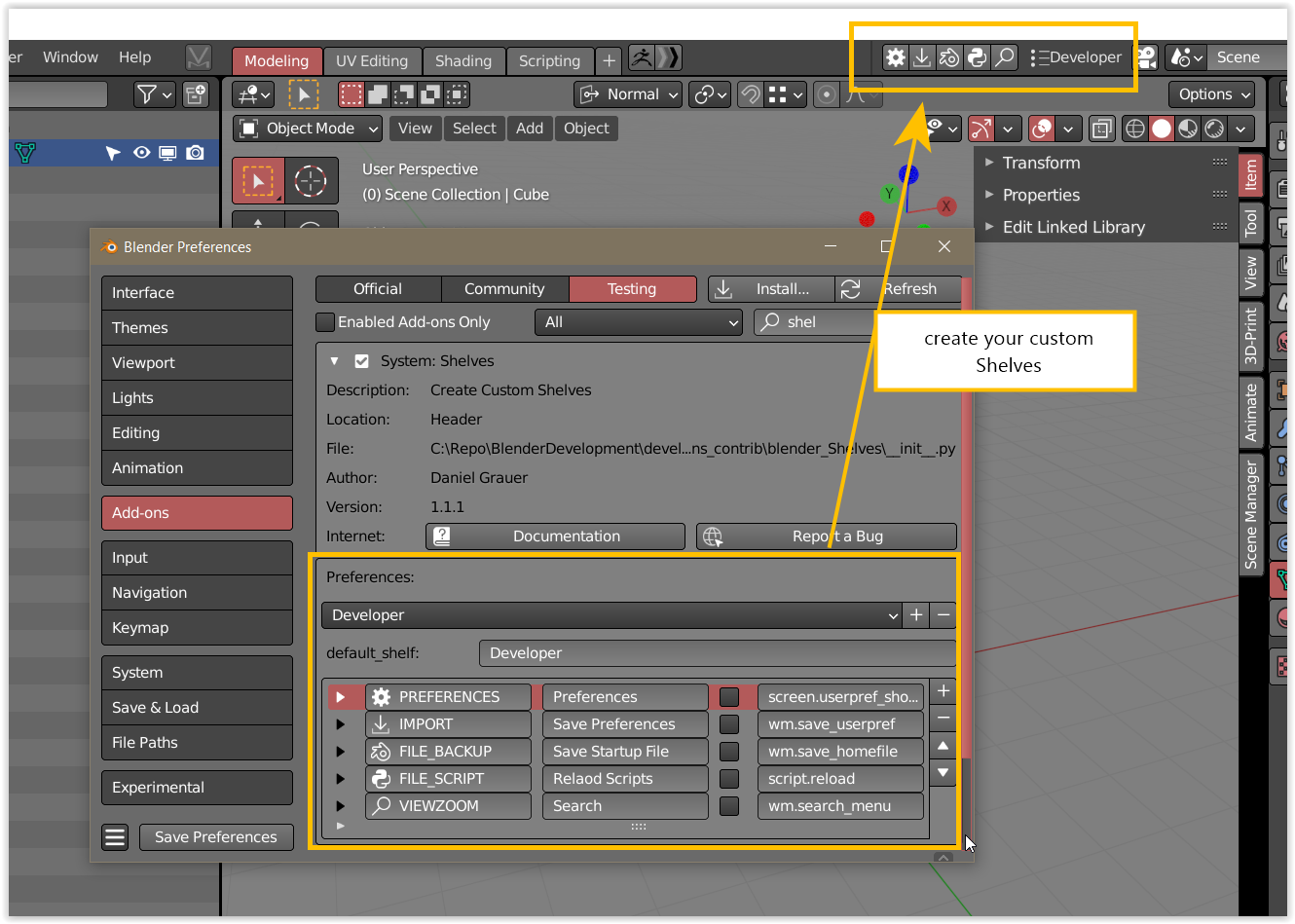Screen dimensions: 1295x924
Task: Open the Developer shelf selector dropdown
Action: point(611,615)
